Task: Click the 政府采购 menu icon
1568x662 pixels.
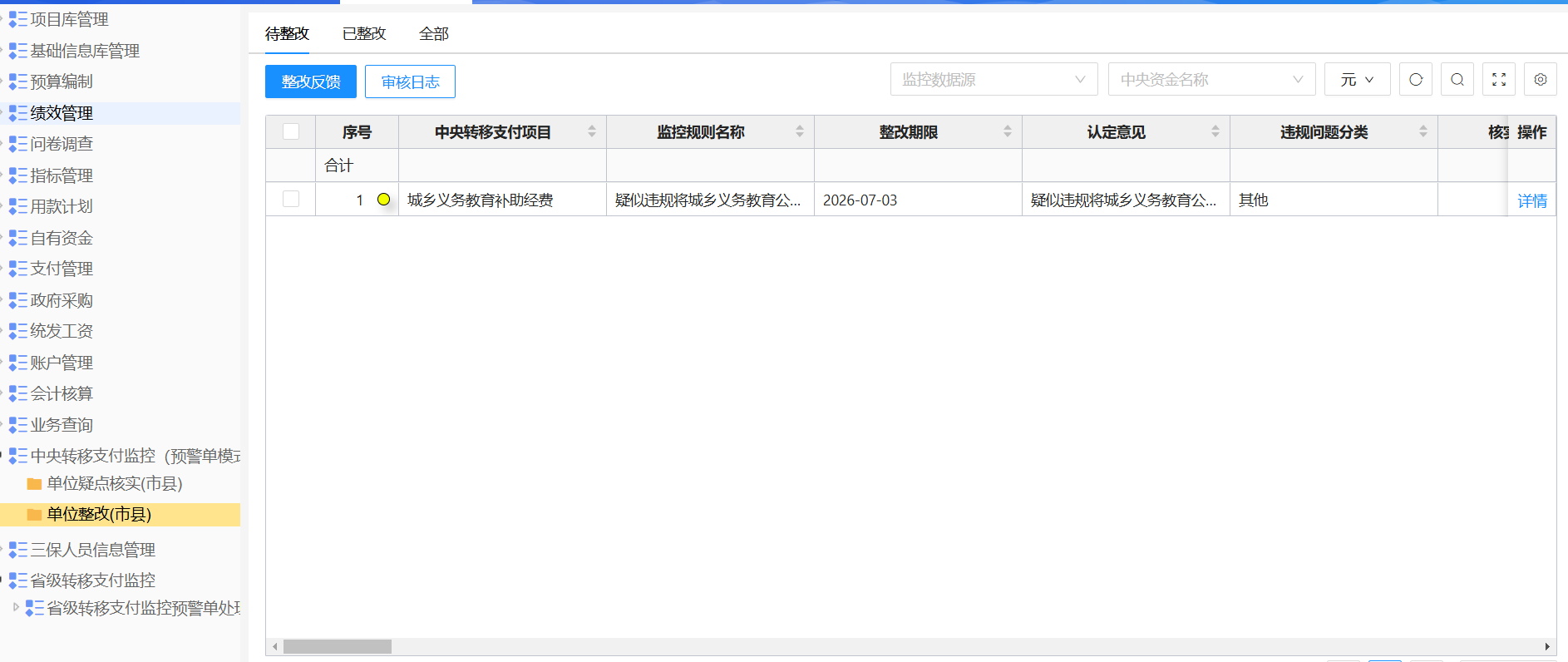Action: pos(17,300)
